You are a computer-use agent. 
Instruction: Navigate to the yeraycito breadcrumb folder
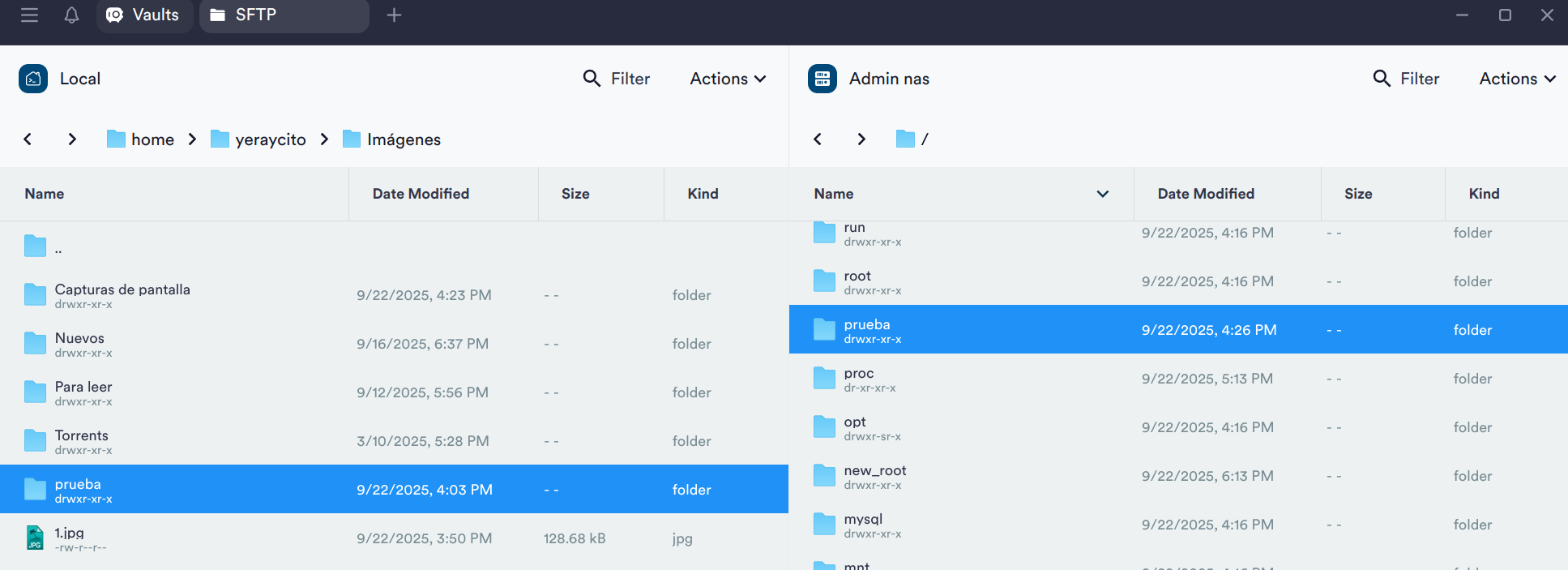tap(270, 139)
